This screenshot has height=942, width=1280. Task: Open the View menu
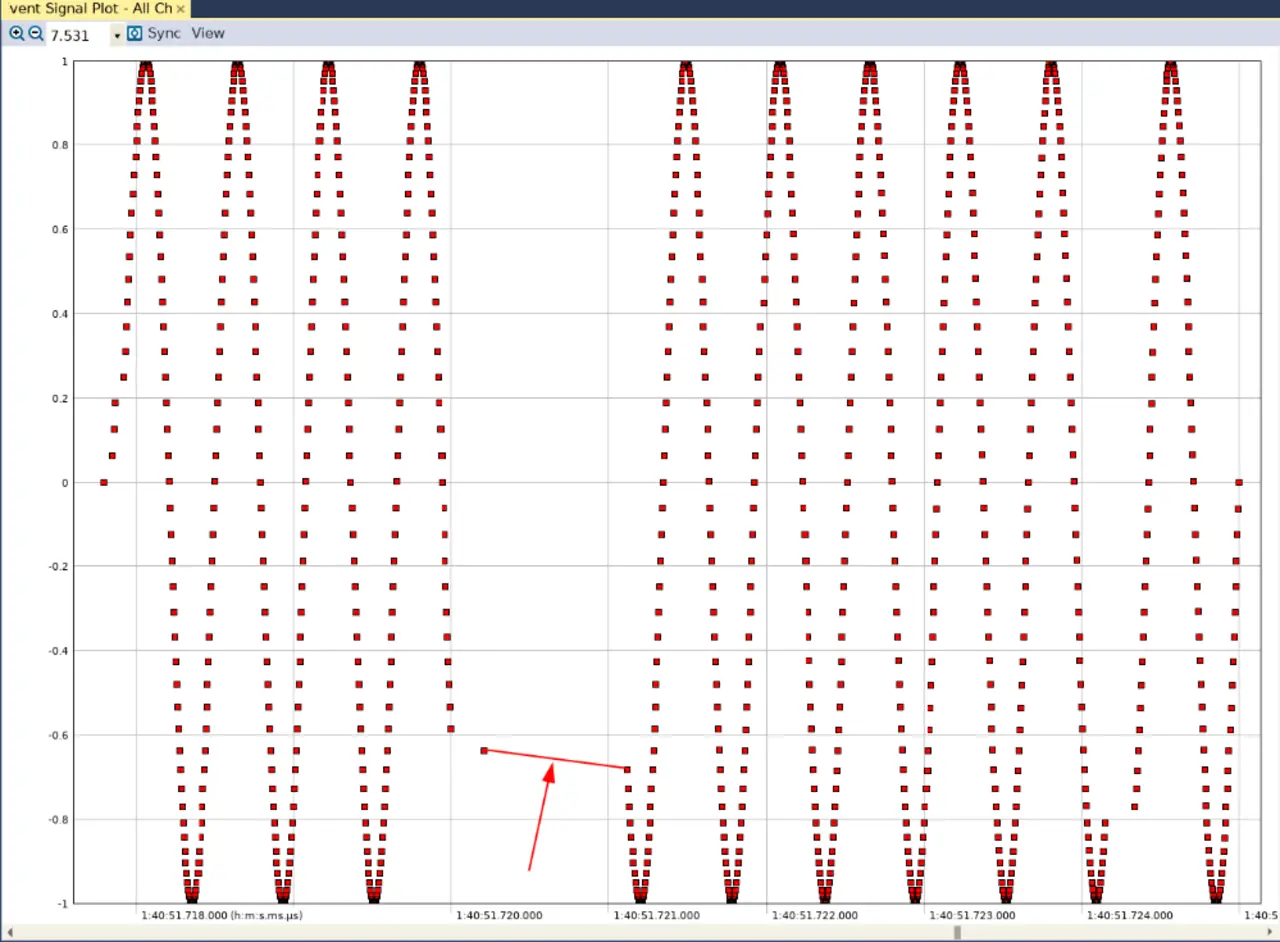(208, 33)
